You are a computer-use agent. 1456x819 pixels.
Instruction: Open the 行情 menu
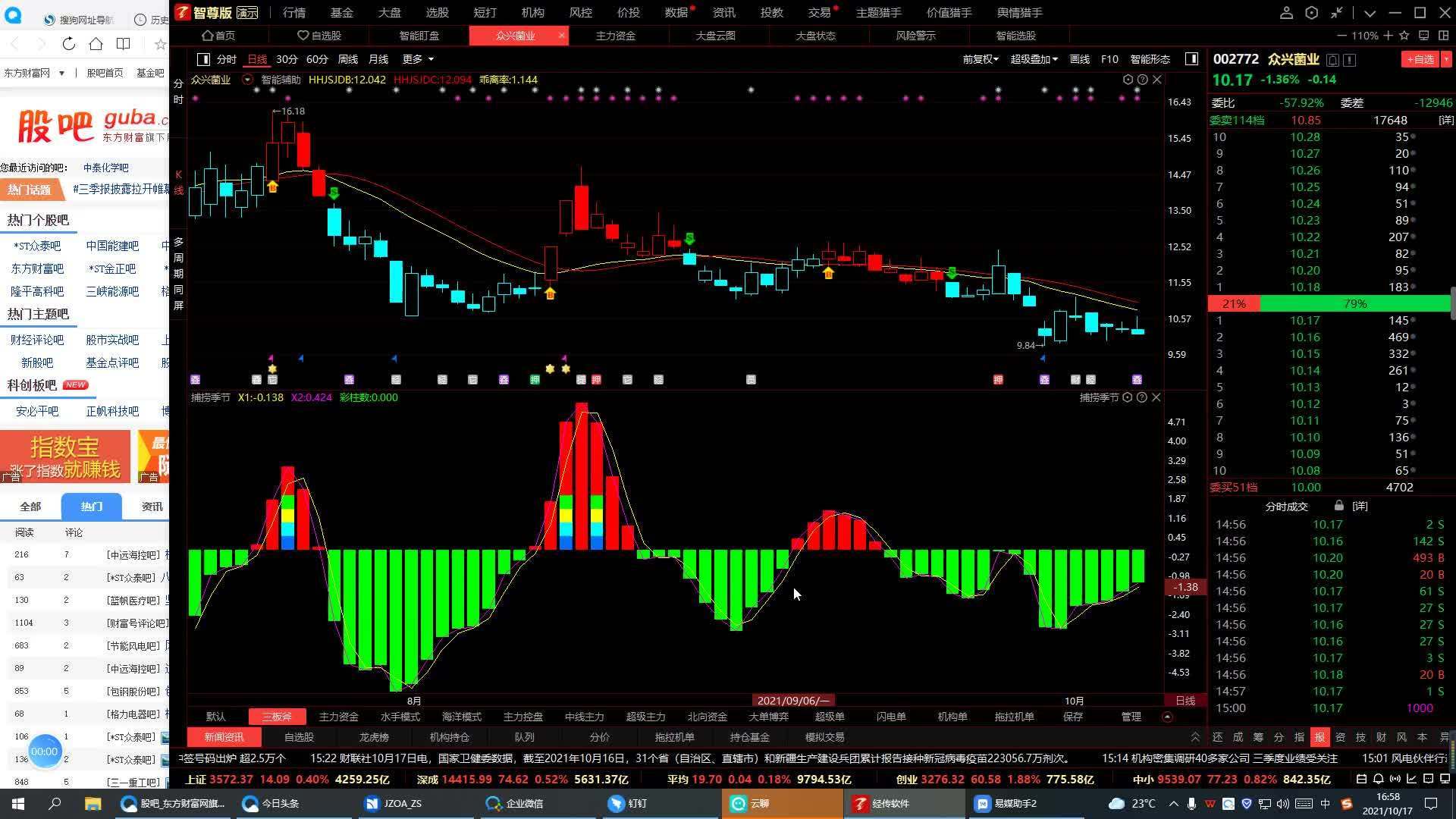[294, 13]
